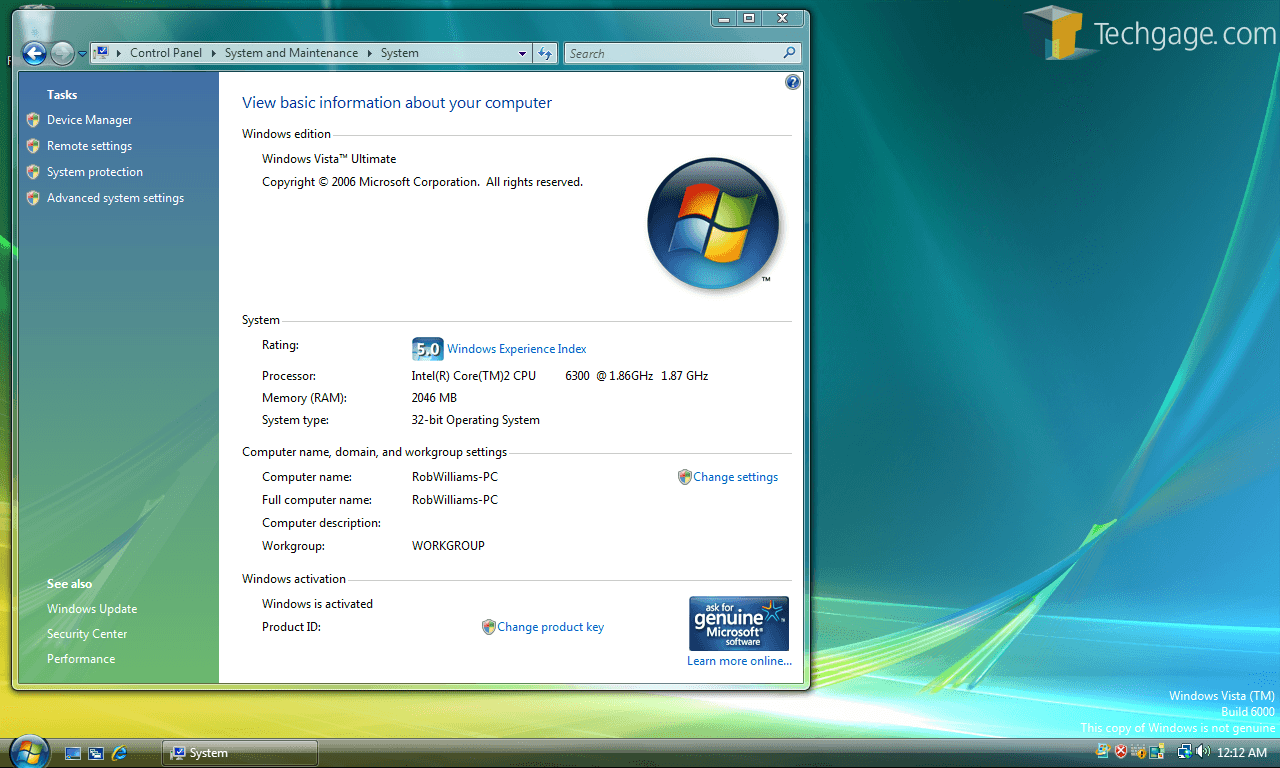The width and height of the screenshot is (1280, 768).
Task: Click shield icon beside Change product key
Action: pos(489,627)
